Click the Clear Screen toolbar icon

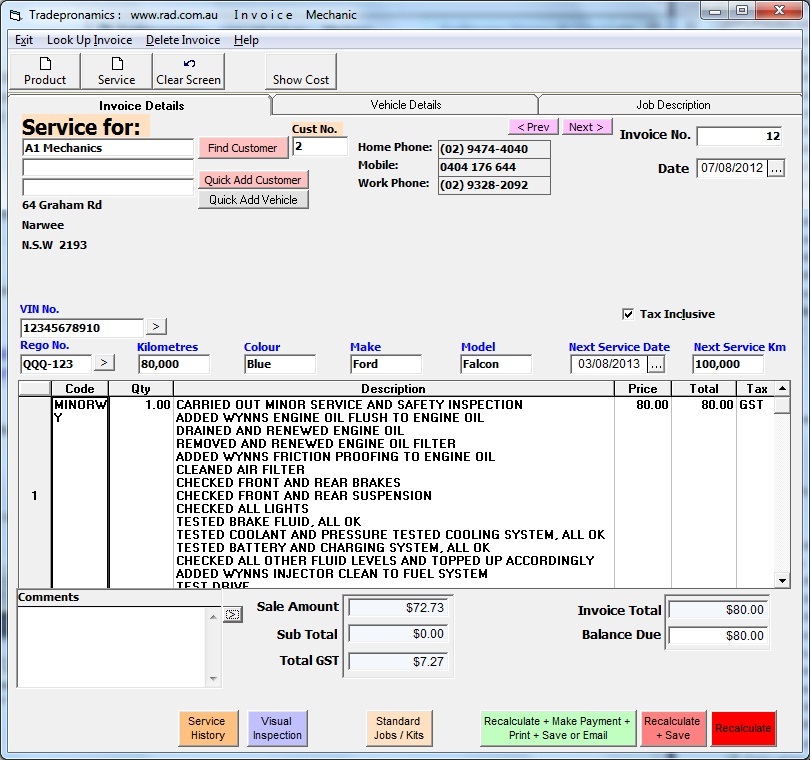(x=188, y=71)
